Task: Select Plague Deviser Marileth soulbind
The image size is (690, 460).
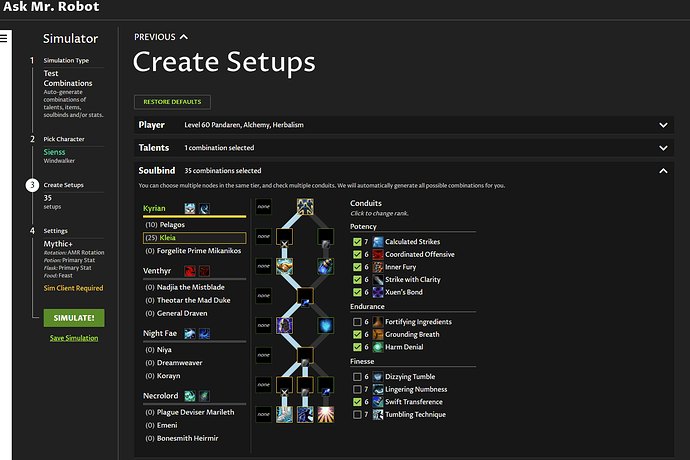Action: [194, 412]
